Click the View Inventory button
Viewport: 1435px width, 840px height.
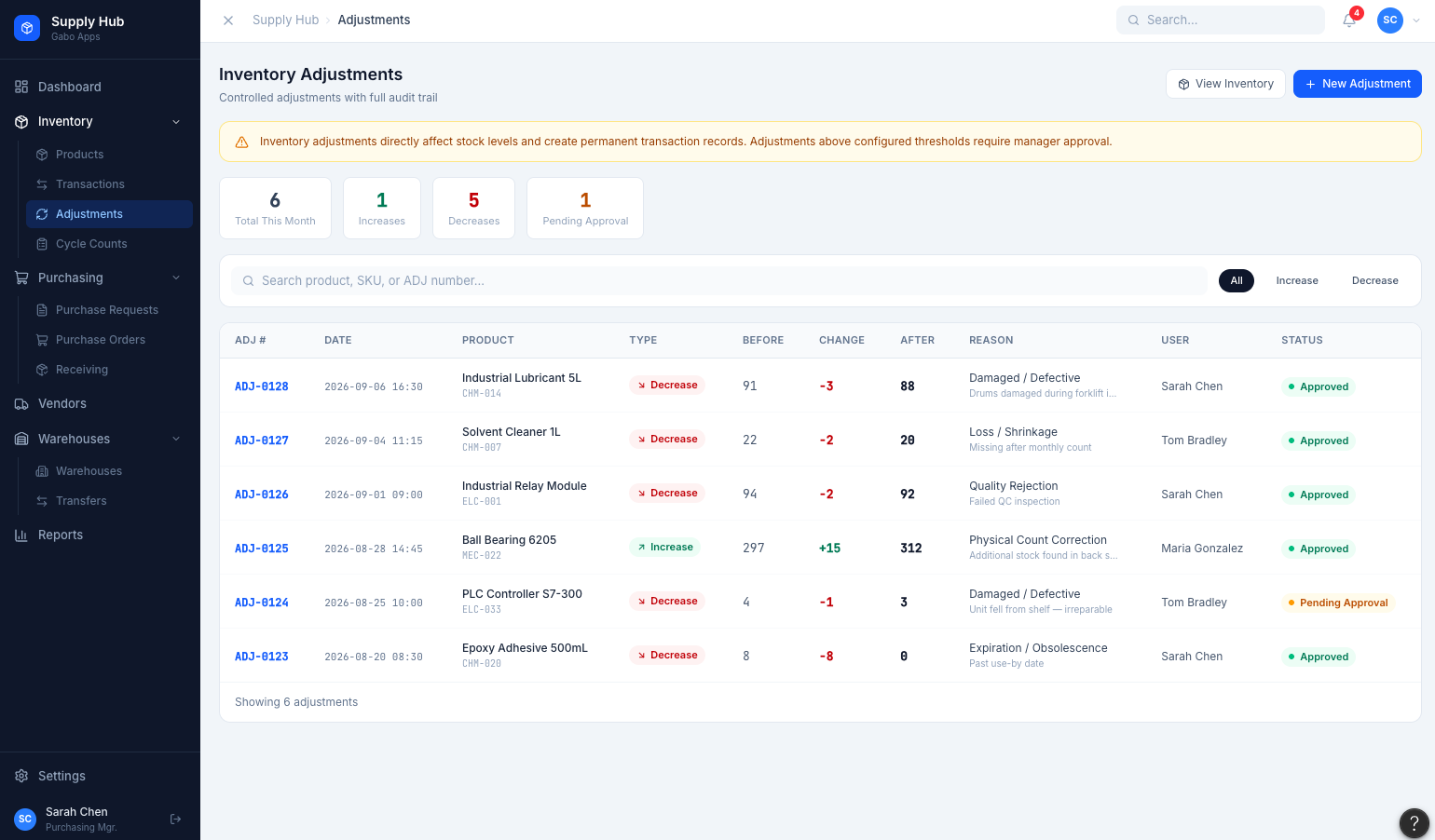(x=1225, y=84)
